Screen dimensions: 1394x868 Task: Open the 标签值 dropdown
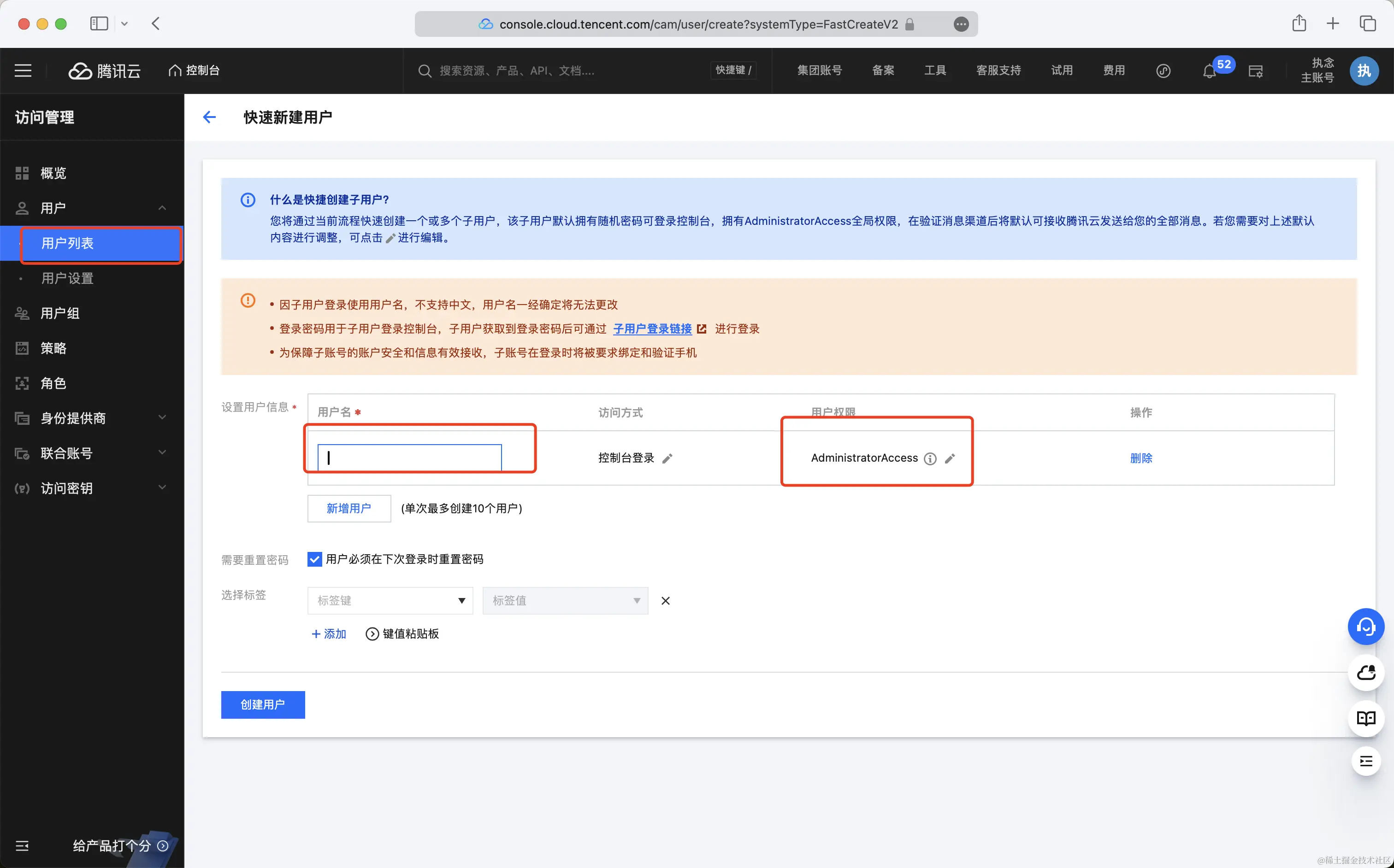pos(565,600)
